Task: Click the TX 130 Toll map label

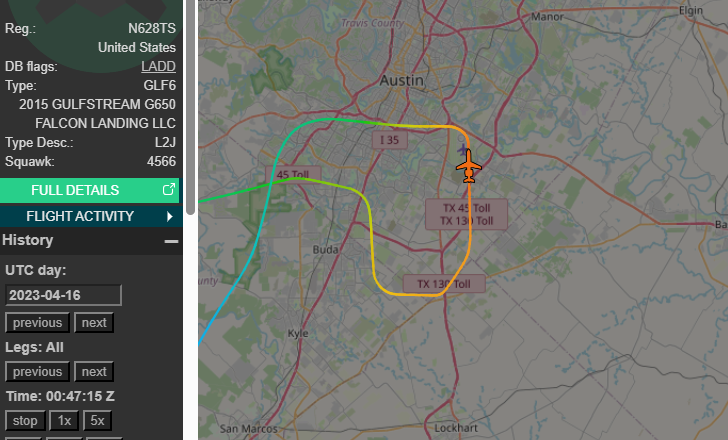Action: pos(444,284)
